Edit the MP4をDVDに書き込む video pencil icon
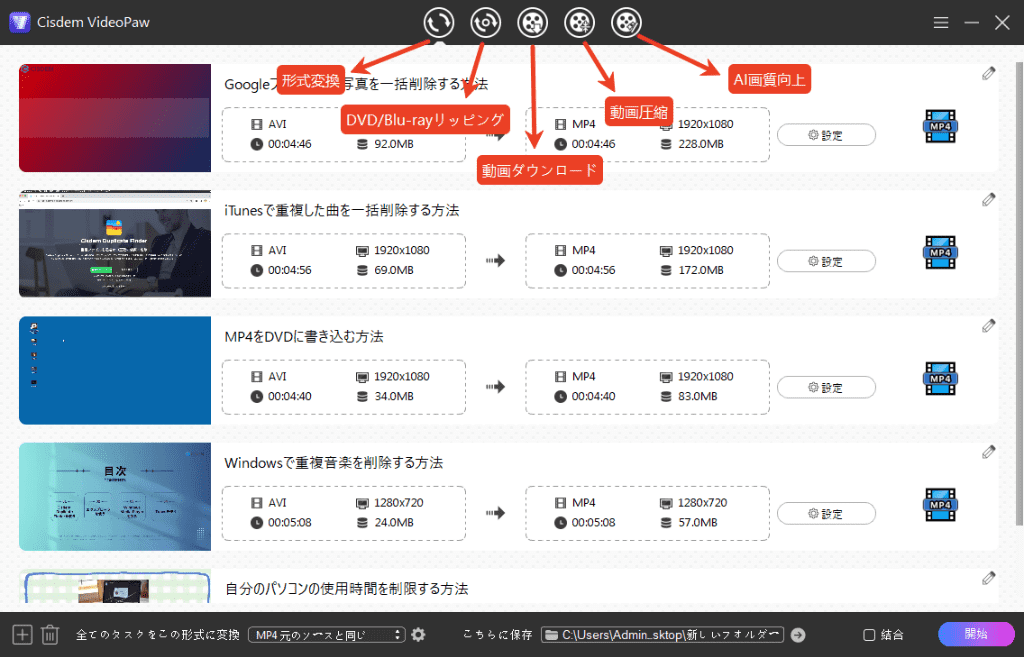The height and width of the screenshot is (657, 1024). [988, 326]
